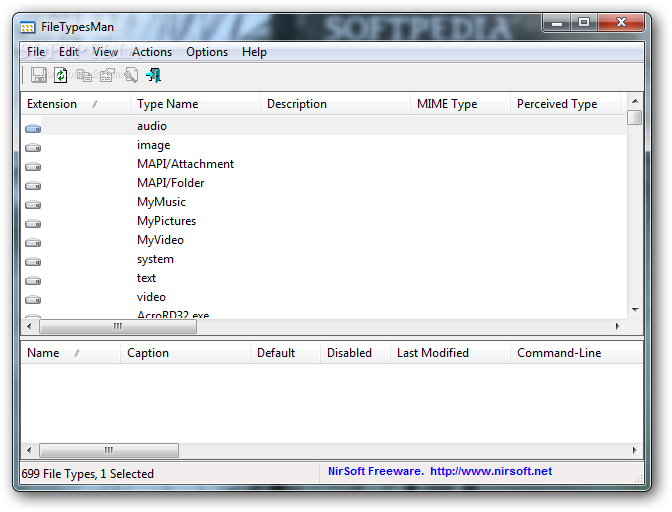Select the MAPI/Attachment type name
Image resolution: width=672 pixels, height=512 pixels.
[185, 164]
